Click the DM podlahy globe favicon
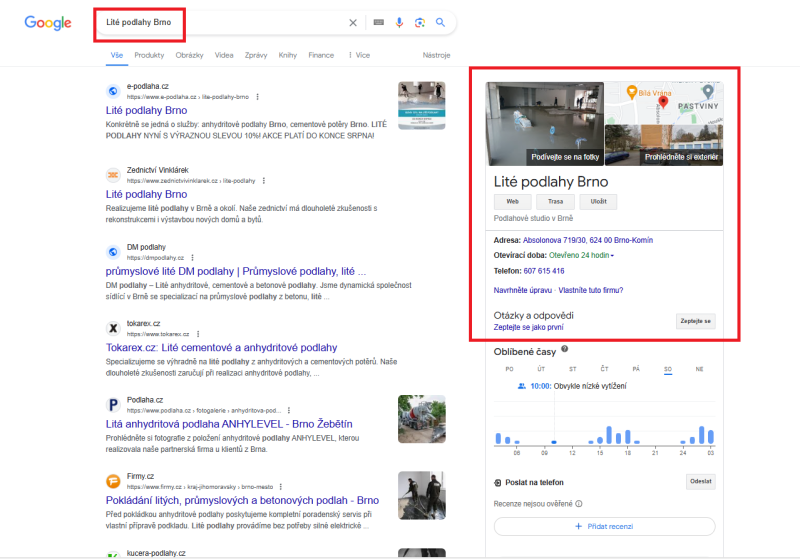 (x=113, y=252)
